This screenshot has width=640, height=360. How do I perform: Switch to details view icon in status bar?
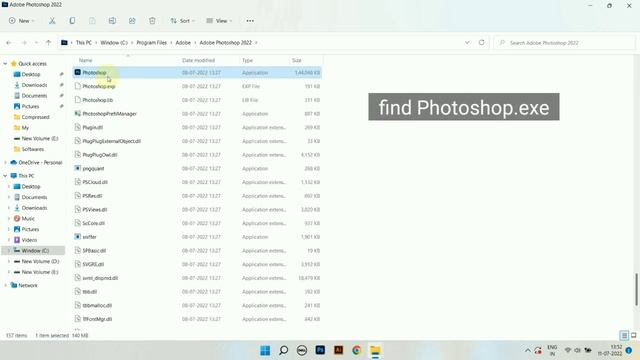pyautogui.click(x=624, y=336)
